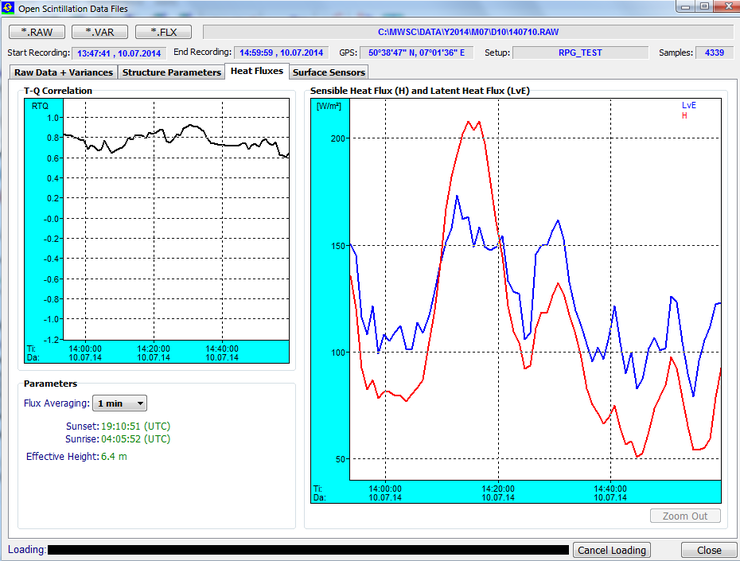
Task: Open a *.VAR data file
Action: tap(100, 32)
